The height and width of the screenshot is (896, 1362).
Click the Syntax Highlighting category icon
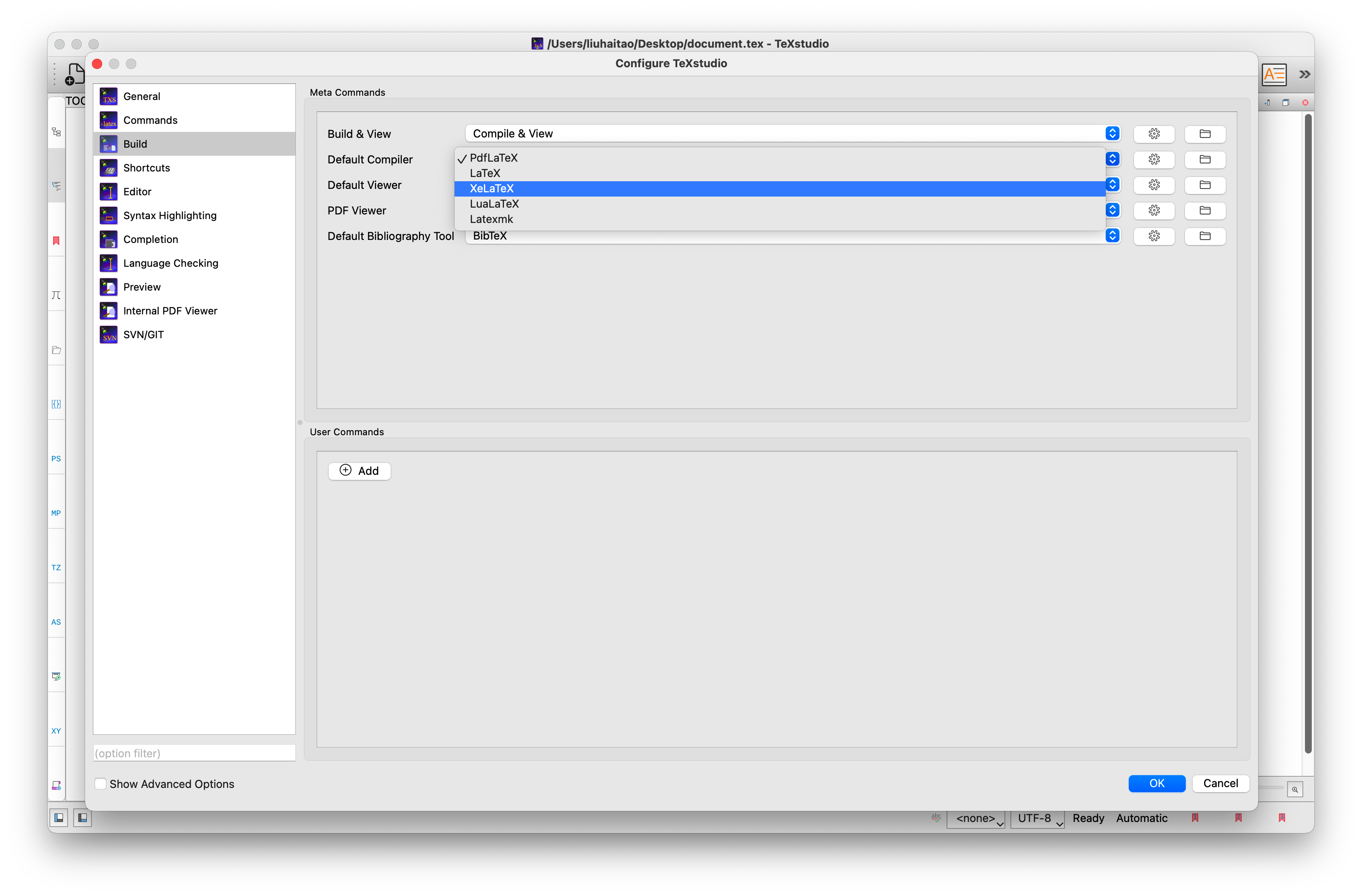click(x=108, y=216)
